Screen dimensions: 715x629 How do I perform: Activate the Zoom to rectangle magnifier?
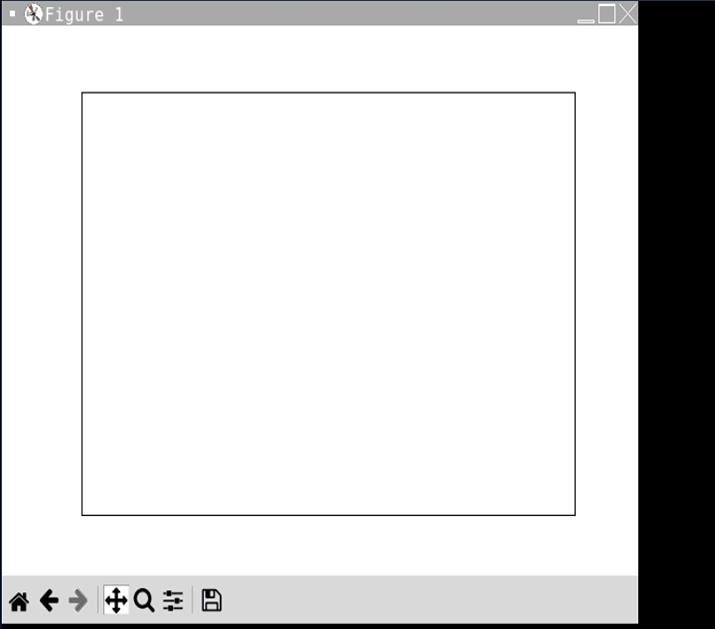[x=144, y=600]
